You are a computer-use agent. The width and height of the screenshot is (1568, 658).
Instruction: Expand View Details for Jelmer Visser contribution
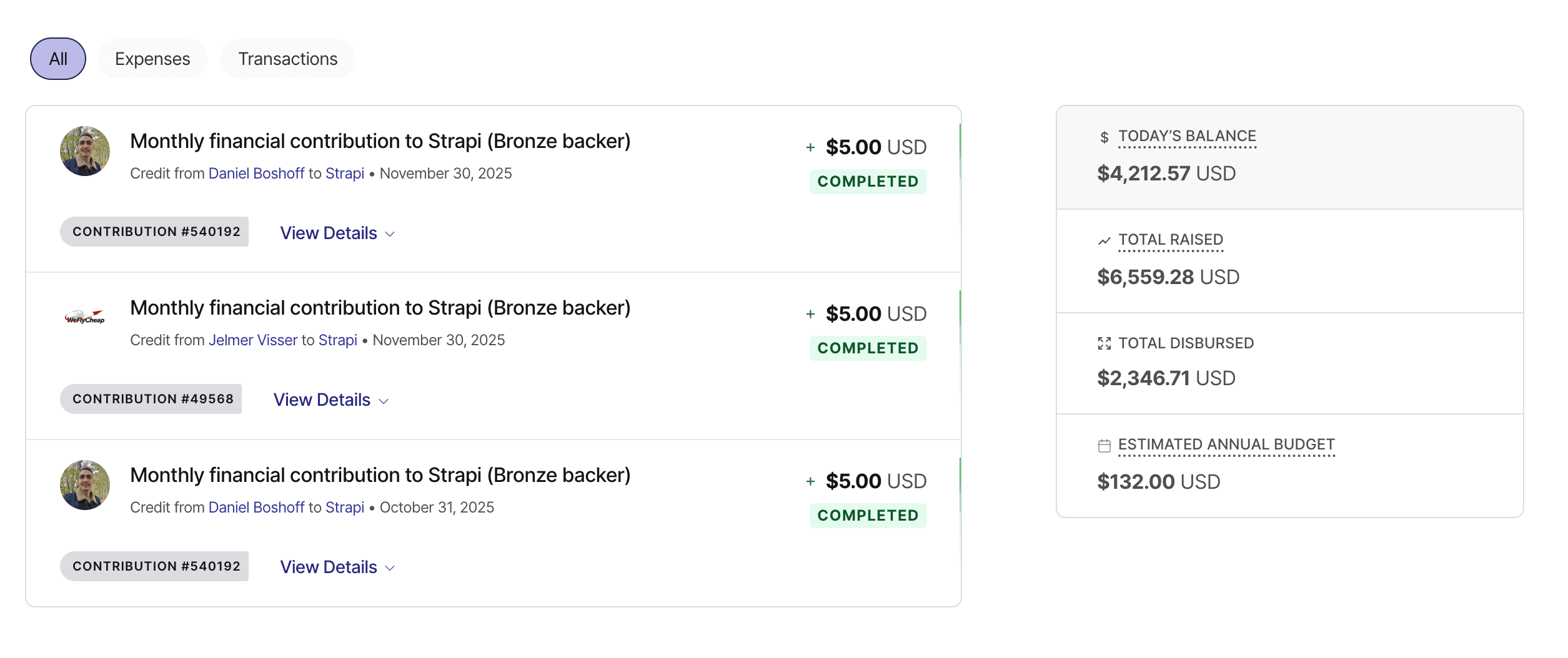pos(331,400)
